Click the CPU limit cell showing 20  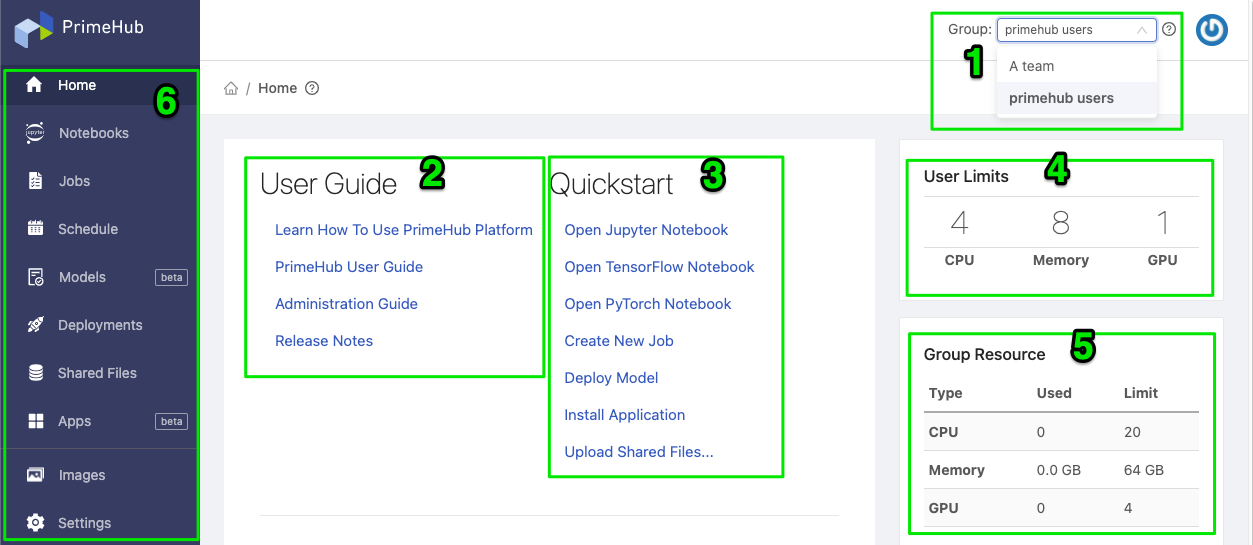pos(1132,432)
